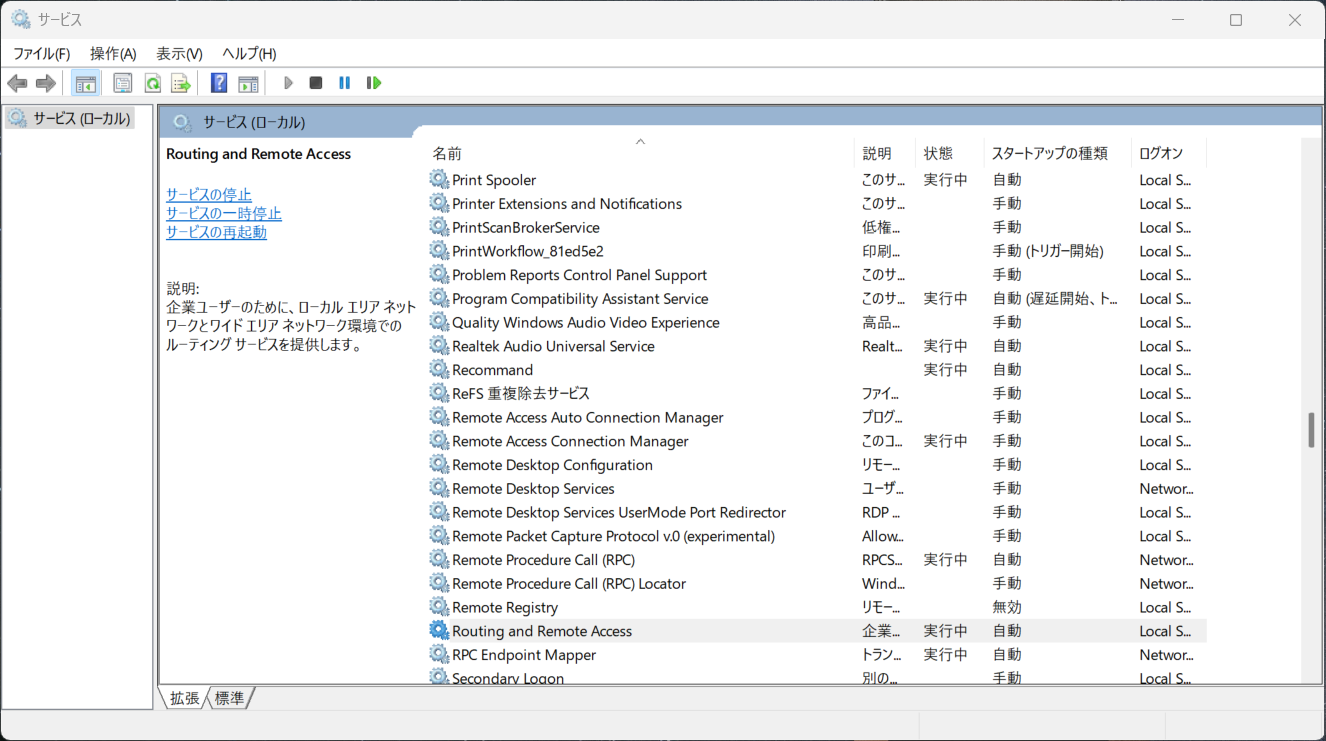Screen dimensions: 1326x741
Task: Click the サービスの停止 link
Action: tap(209, 195)
